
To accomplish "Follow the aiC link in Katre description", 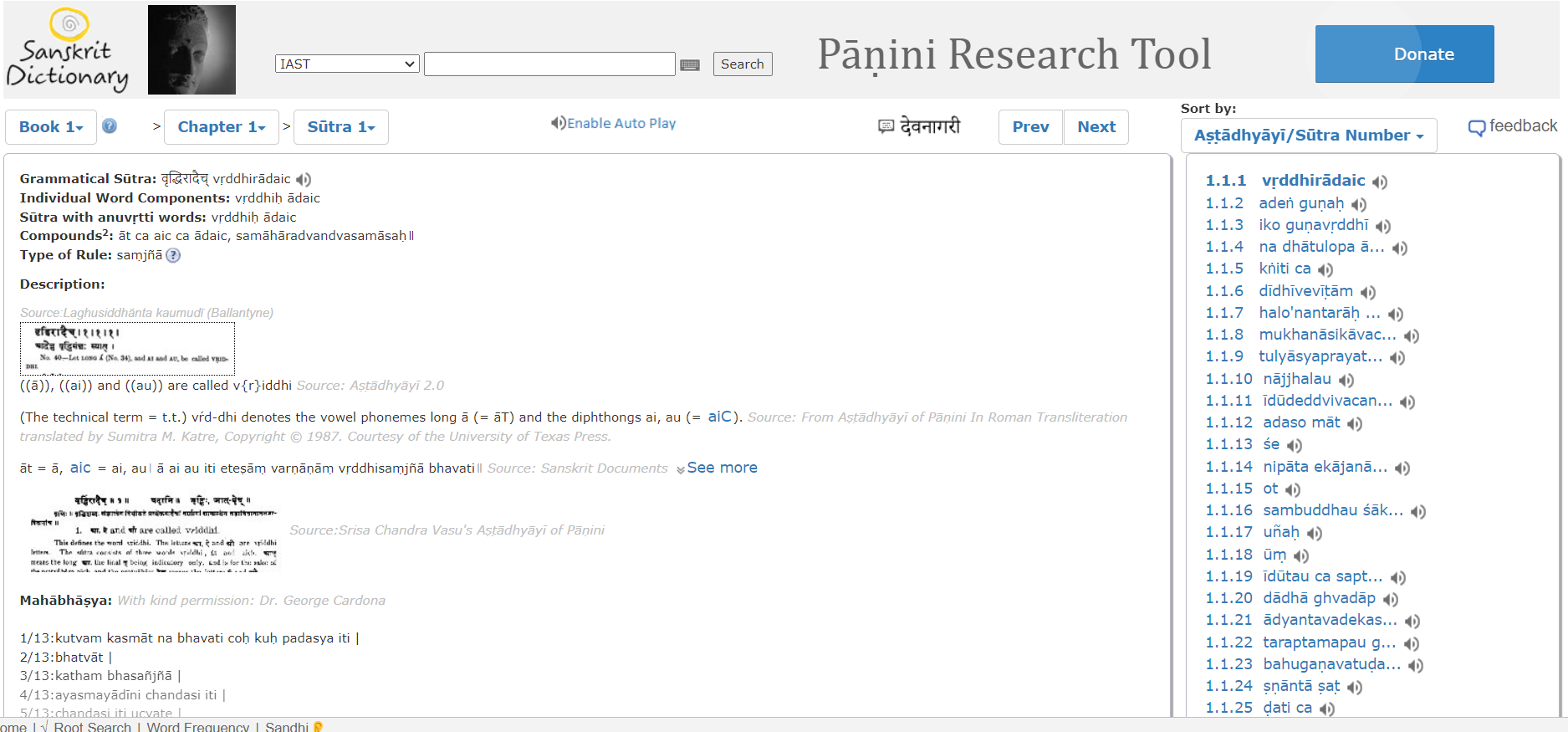I will [720, 417].
